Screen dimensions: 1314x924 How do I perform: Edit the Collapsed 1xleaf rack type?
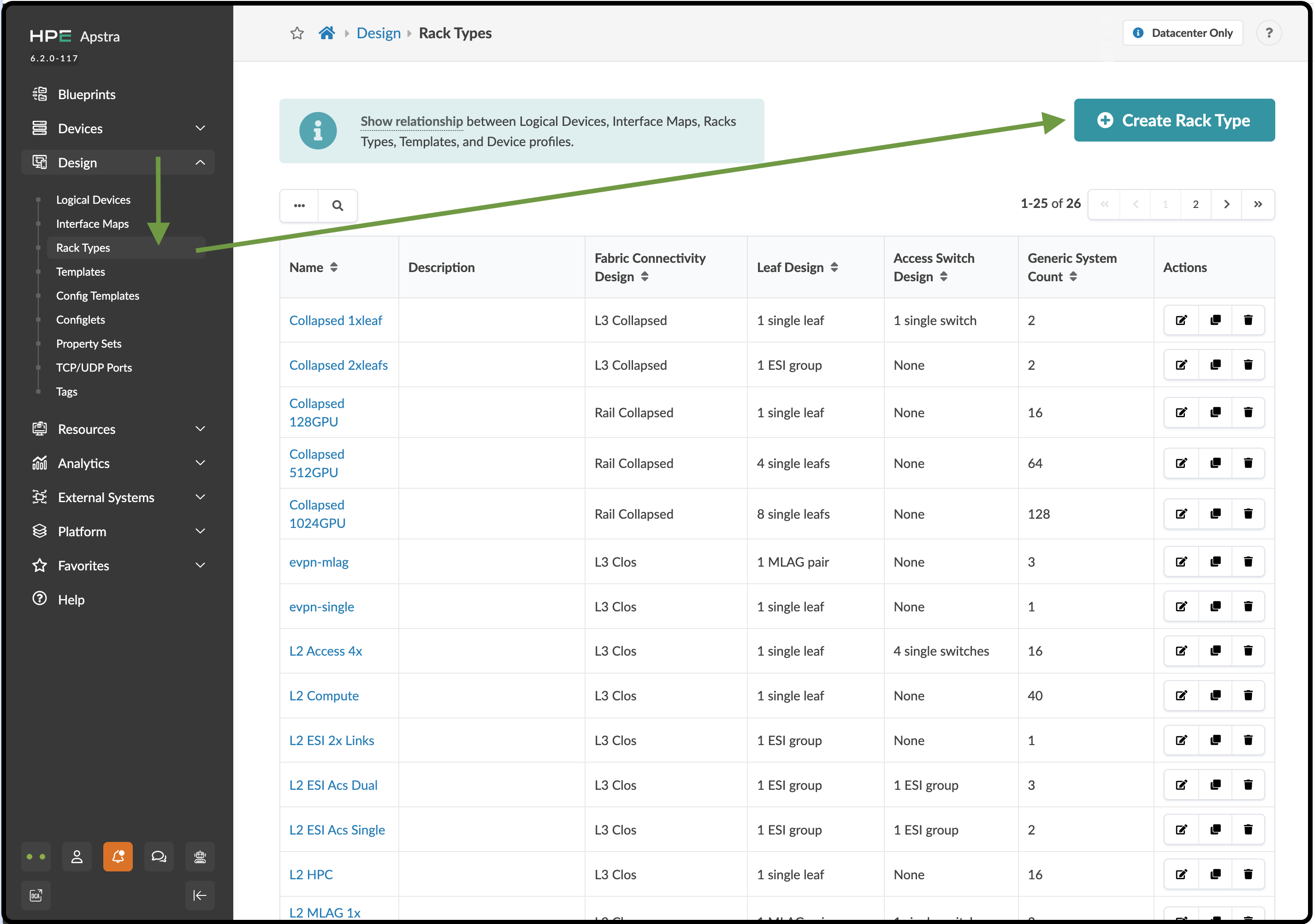[x=1181, y=320]
